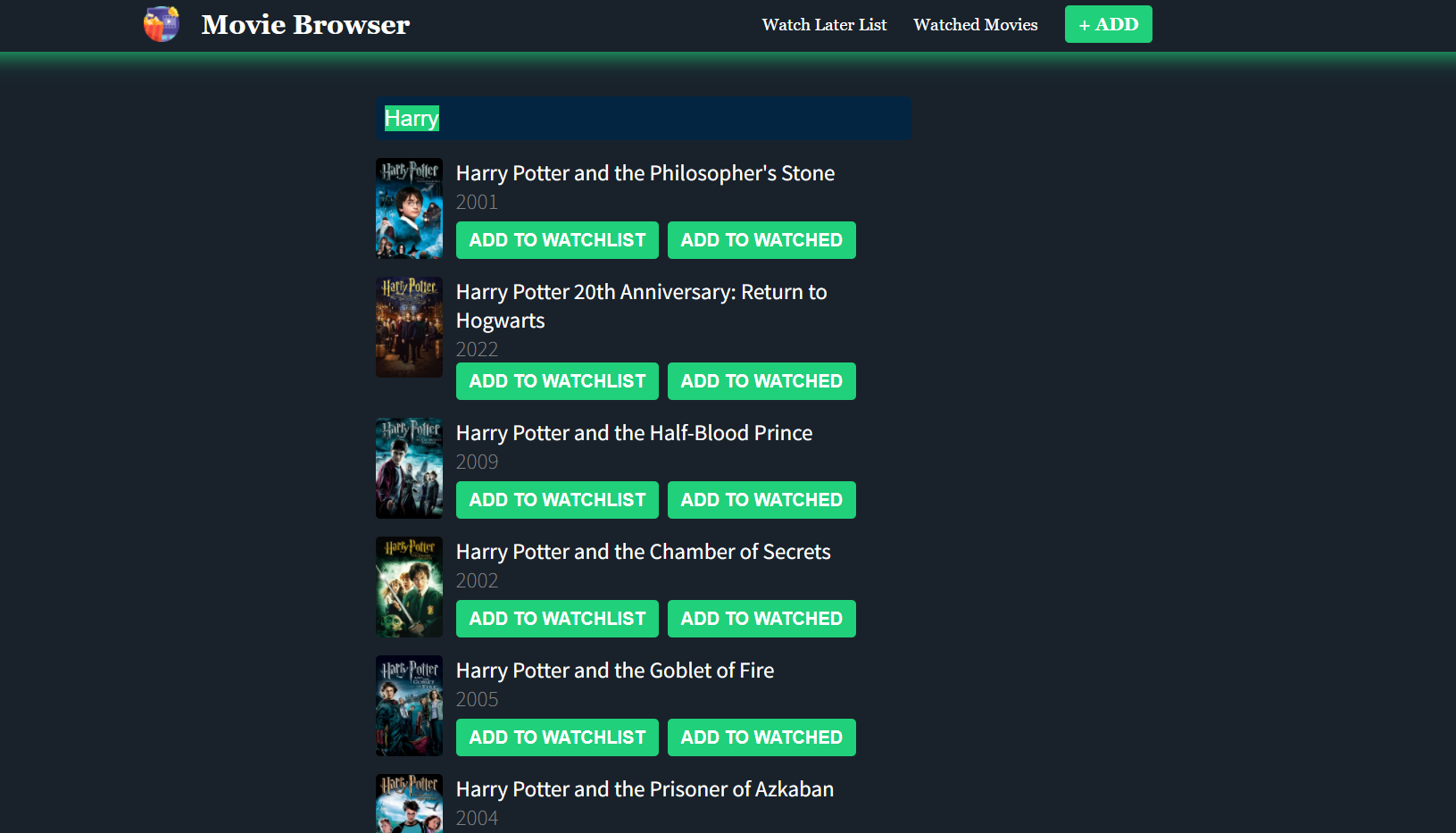The height and width of the screenshot is (833, 1456).
Task: Click the 2005 release year text
Action: (x=477, y=700)
